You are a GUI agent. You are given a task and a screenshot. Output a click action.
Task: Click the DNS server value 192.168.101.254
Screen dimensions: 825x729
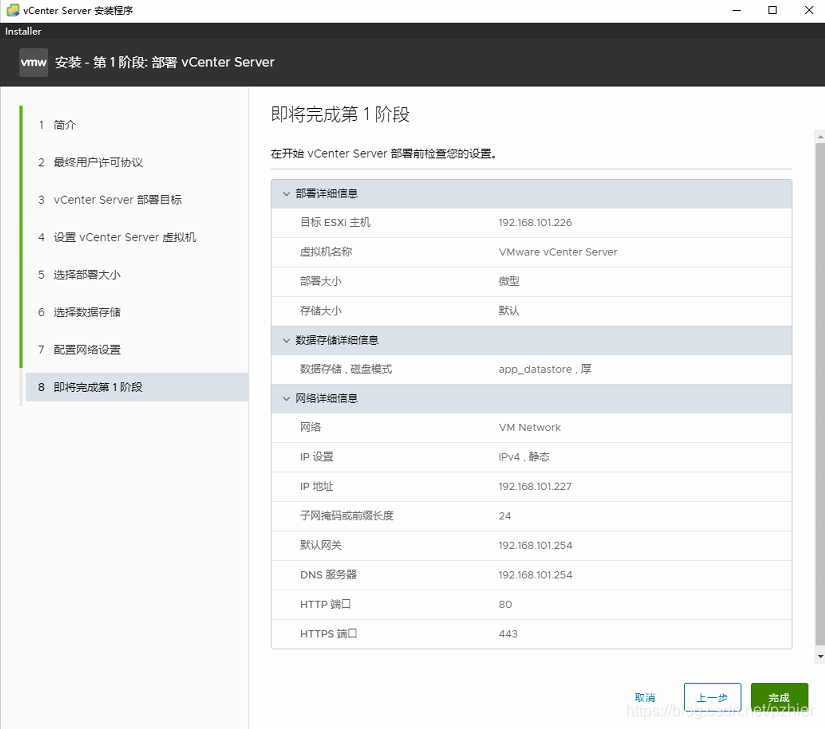[535, 575]
